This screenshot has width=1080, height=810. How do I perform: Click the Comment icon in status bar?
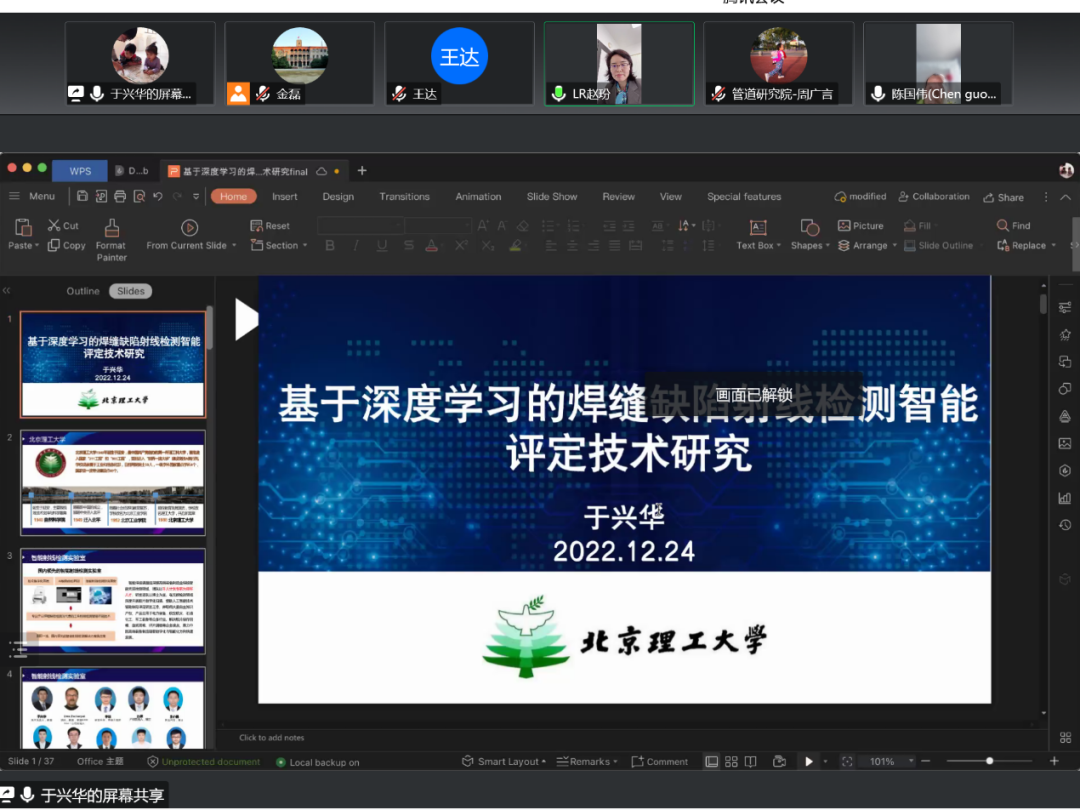pyautogui.click(x=659, y=762)
